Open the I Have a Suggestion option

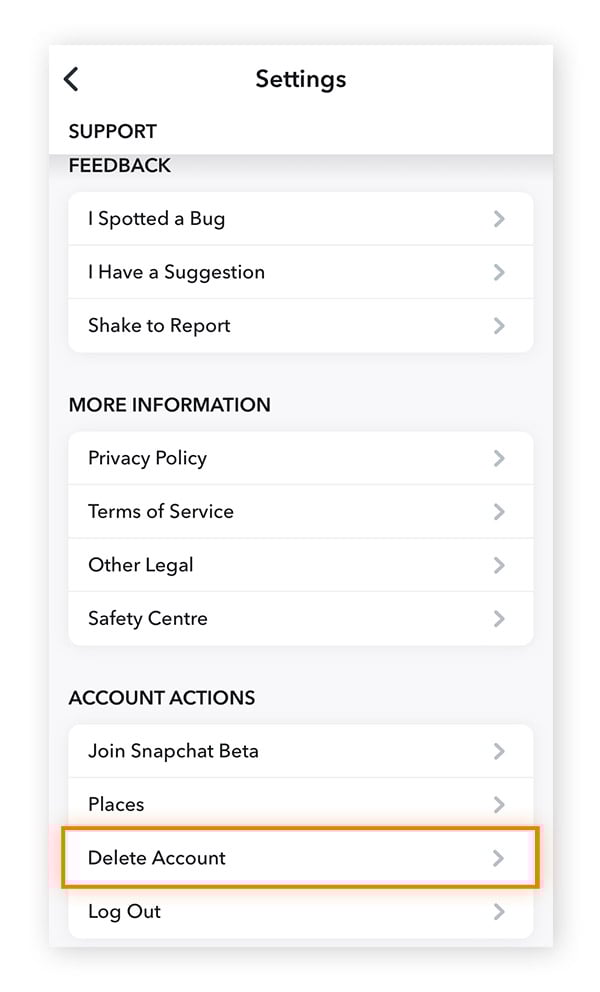(x=300, y=272)
